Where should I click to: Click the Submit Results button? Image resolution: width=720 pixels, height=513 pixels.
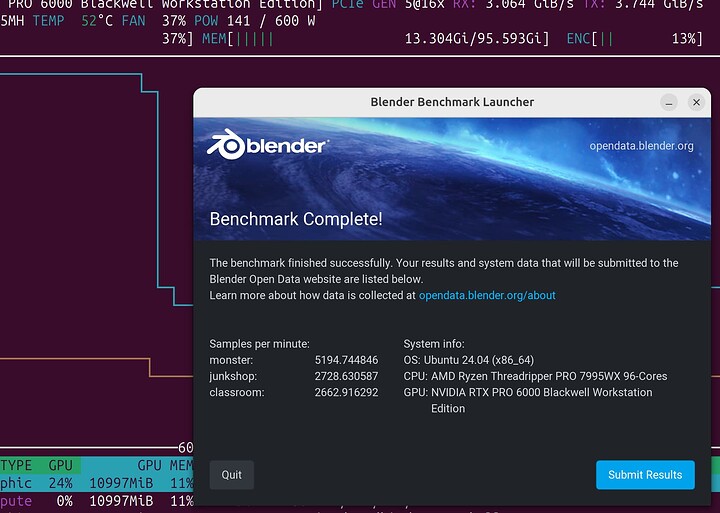coord(645,474)
